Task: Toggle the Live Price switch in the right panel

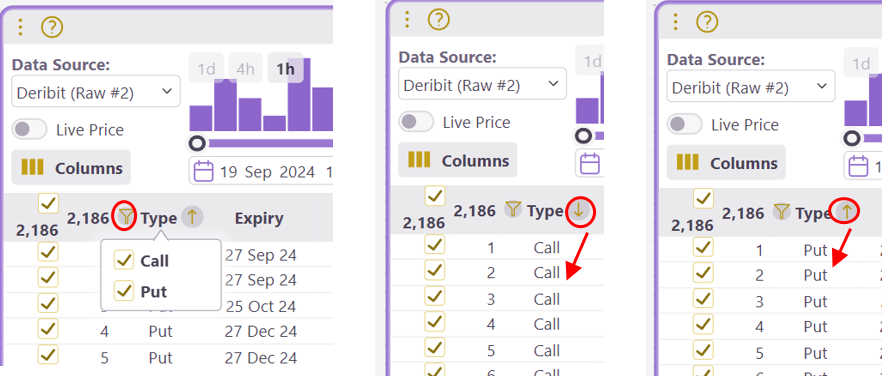Action: click(x=684, y=124)
